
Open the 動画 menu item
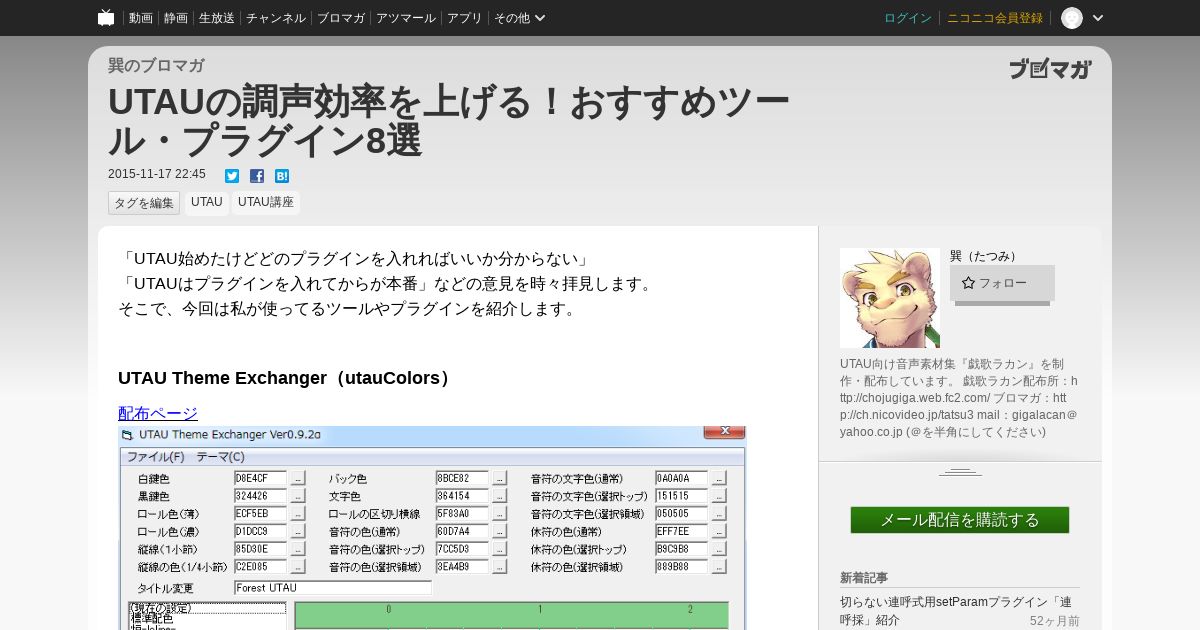[141, 18]
